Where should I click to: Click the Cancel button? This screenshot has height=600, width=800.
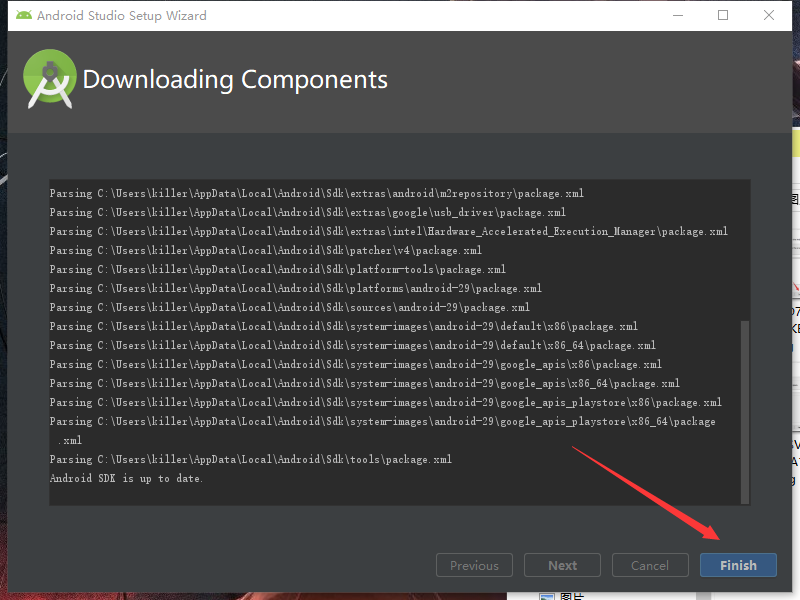pos(650,565)
